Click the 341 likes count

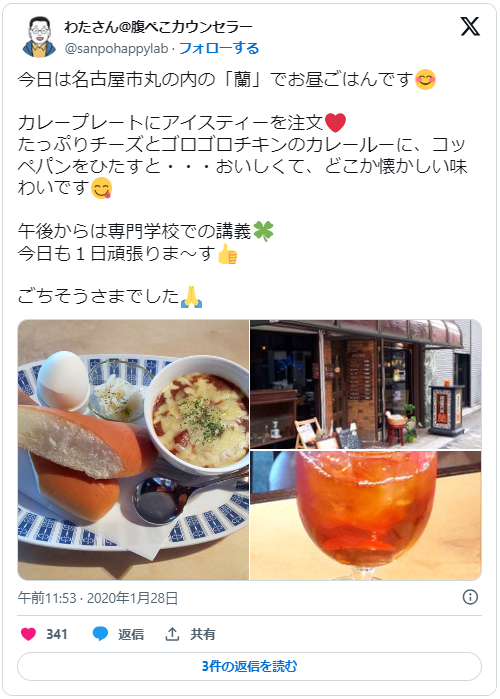click(57, 634)
